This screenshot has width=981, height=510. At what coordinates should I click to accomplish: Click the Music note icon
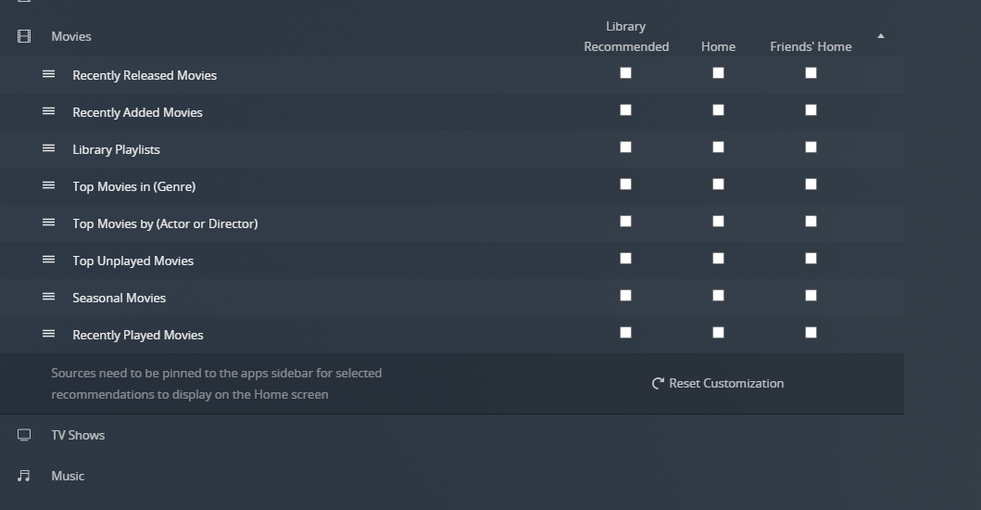coord(24,476)
